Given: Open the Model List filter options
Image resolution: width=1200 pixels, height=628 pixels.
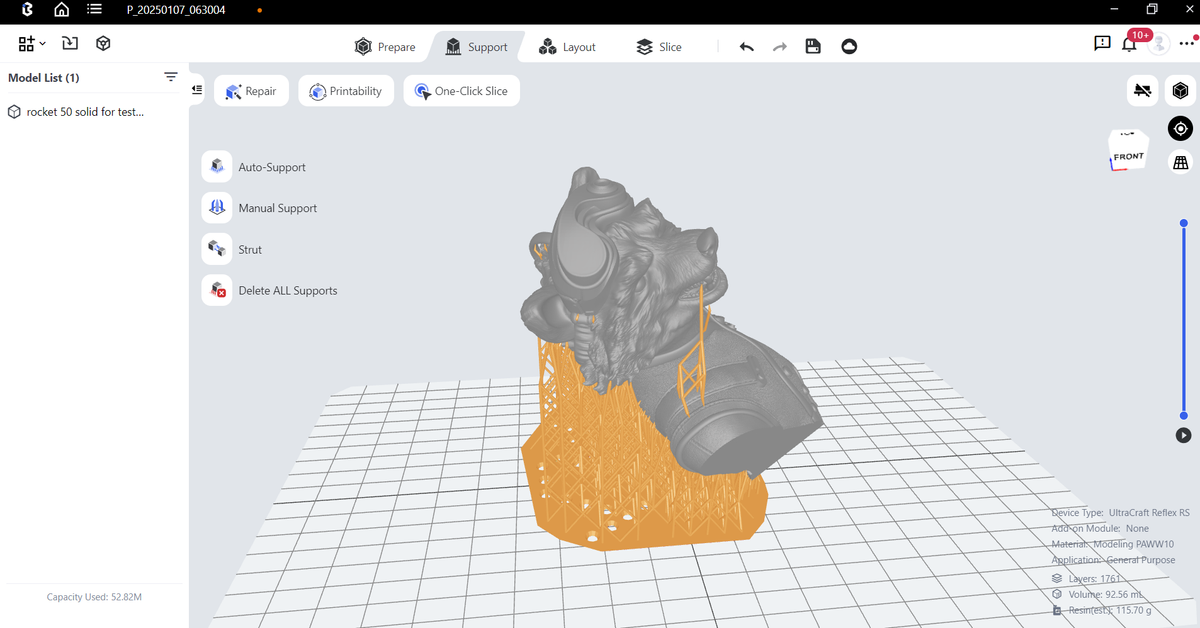Looking at the screenshot, I should click(x=171, y=76).
